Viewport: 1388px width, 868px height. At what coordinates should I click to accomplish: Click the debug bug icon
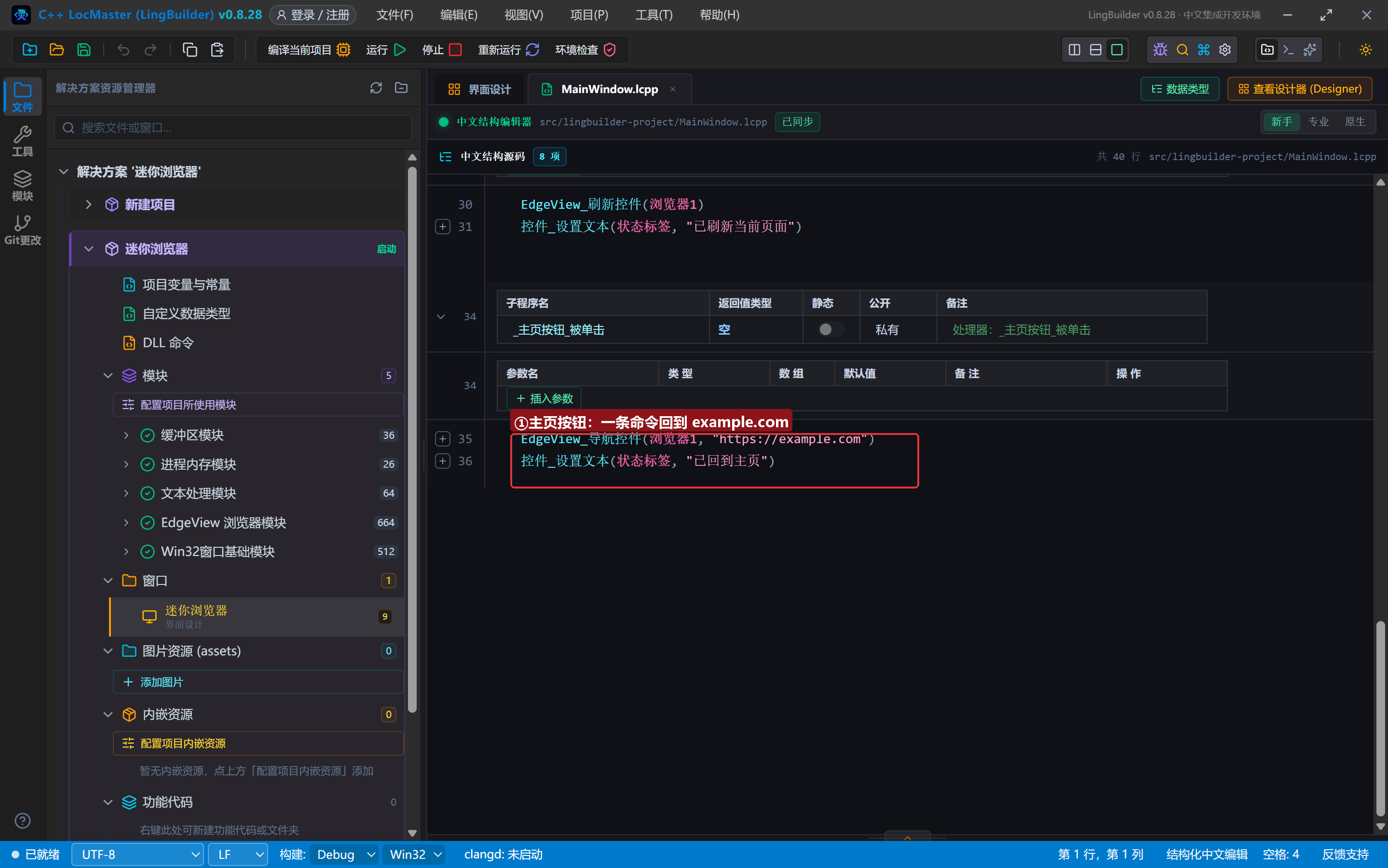[x=1160, y=50]
